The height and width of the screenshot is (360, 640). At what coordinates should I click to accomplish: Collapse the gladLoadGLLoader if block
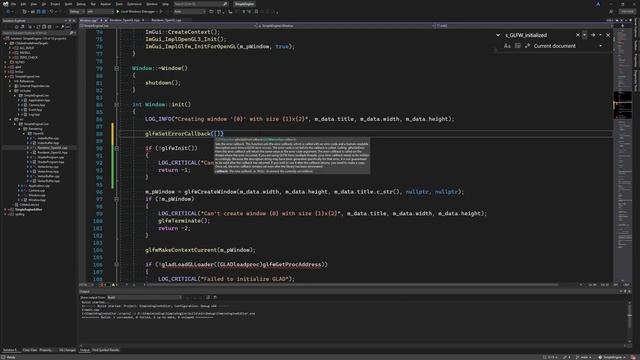tap(116, 265)
